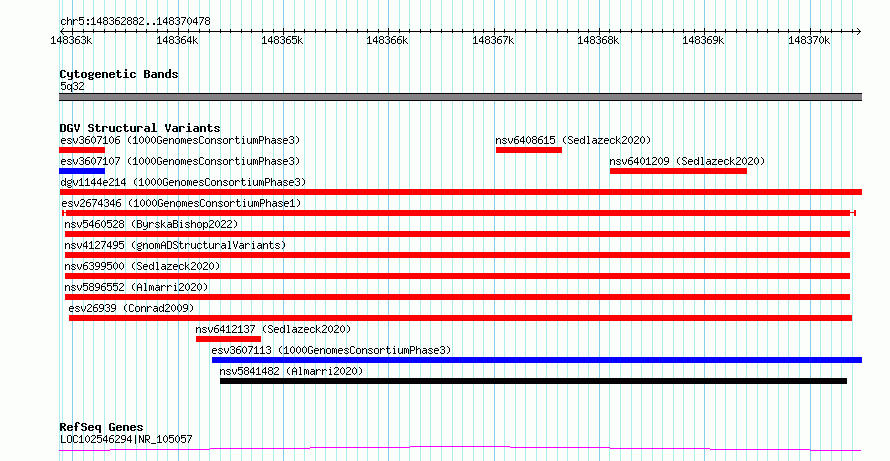The width and height of the screenshot is (890, 461).
Task: Click the chr5:148362882..148370478 coordinate text
Action: pos(135,22)
